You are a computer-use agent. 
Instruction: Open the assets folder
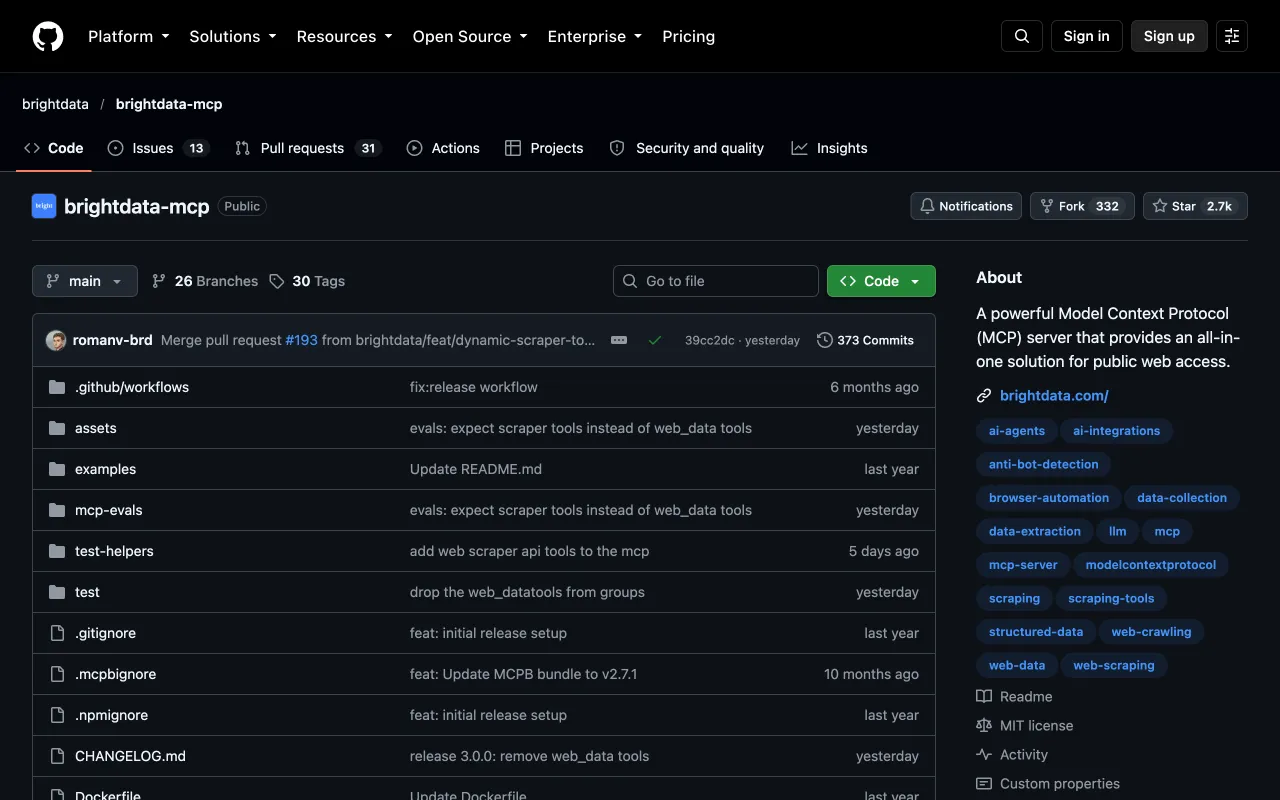click(x=96, y=428)
